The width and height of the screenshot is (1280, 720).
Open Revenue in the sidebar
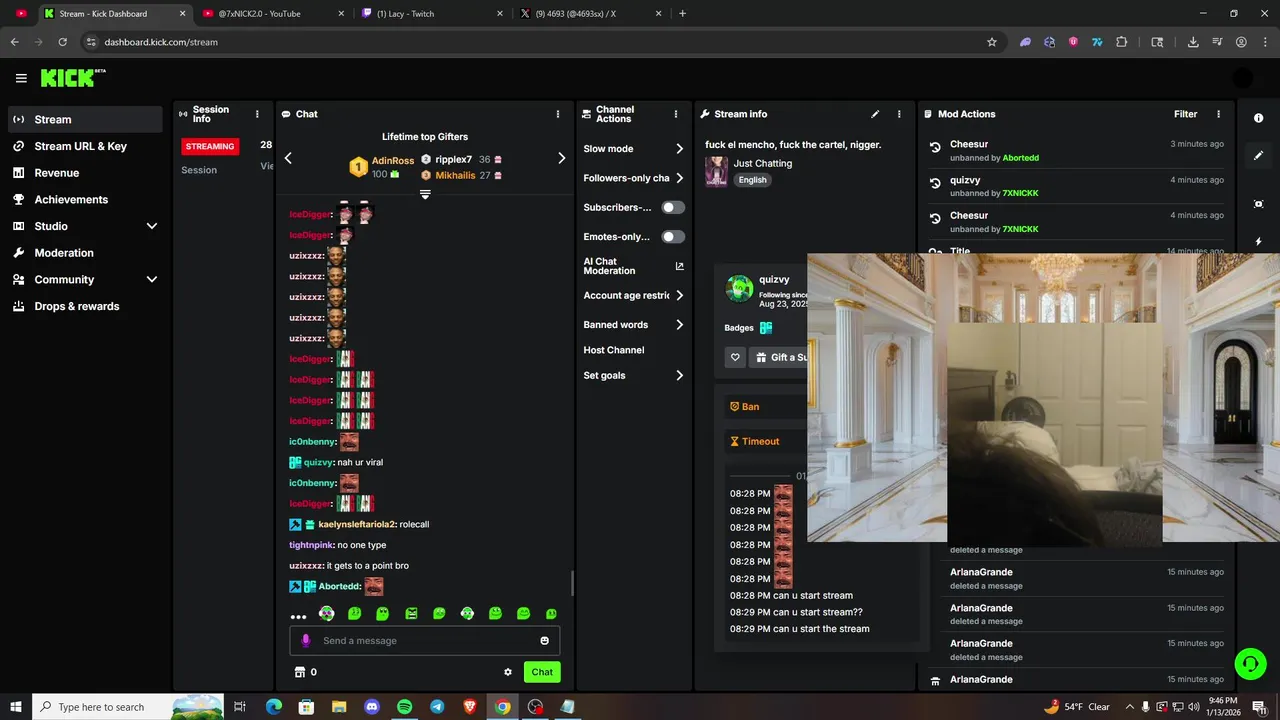(x=85, y=173)
